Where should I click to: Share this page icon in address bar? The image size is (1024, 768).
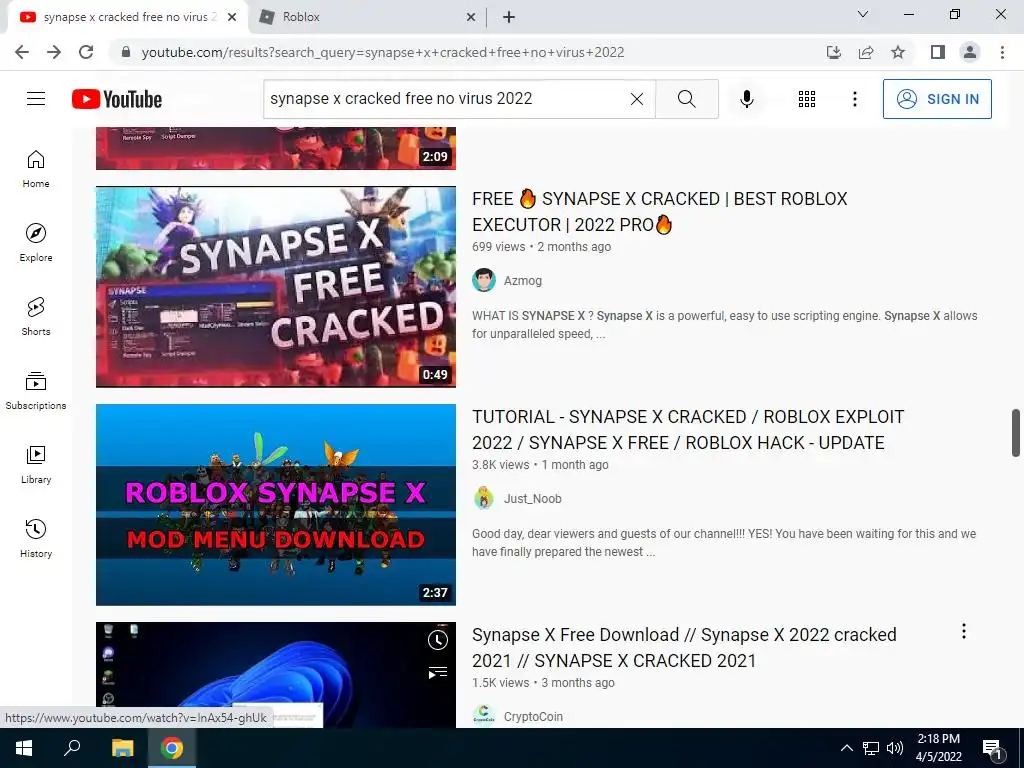[x=866, y=52]
